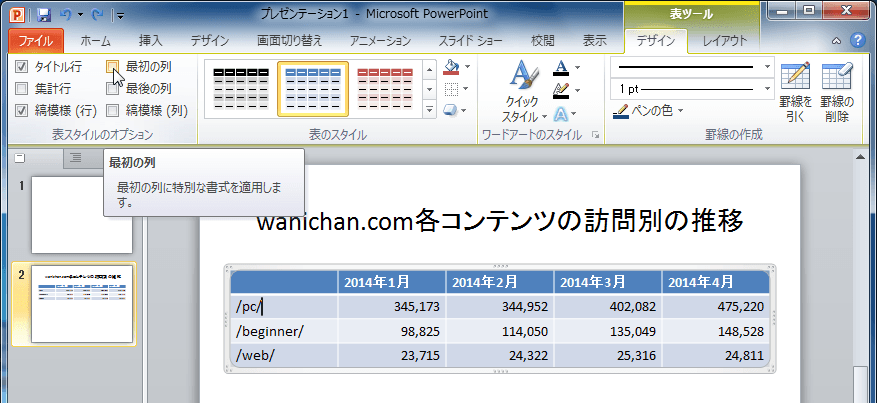Toggle the 縞模様 (行) banded rows checkbox
The height and width of the screenshot is (403, 877).
(21, 111)
